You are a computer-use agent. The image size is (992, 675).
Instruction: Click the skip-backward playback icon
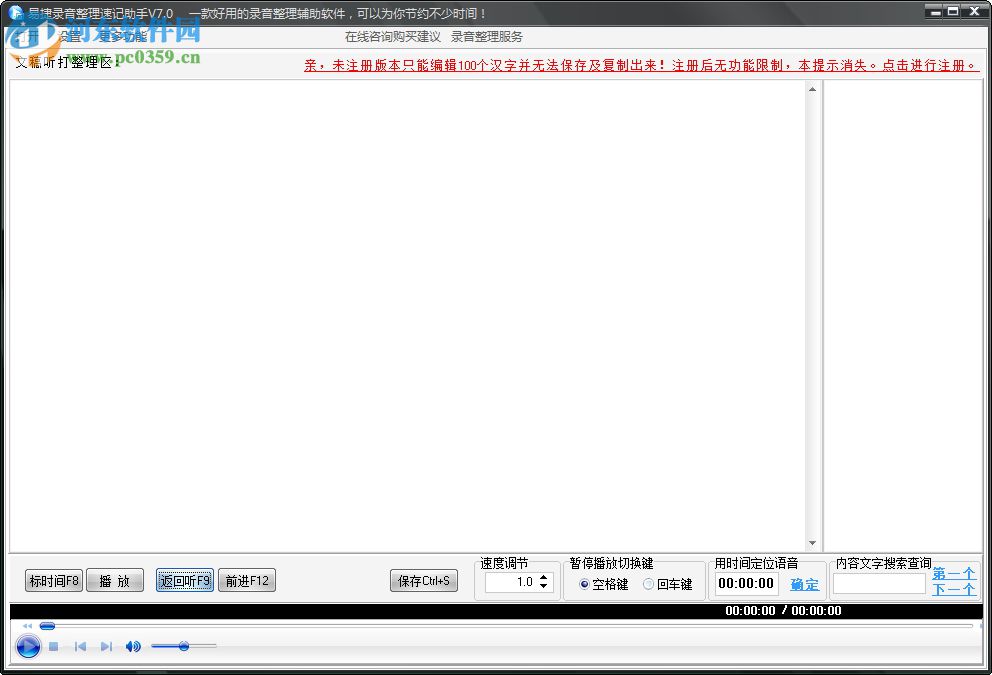click(x=80, y=646)
